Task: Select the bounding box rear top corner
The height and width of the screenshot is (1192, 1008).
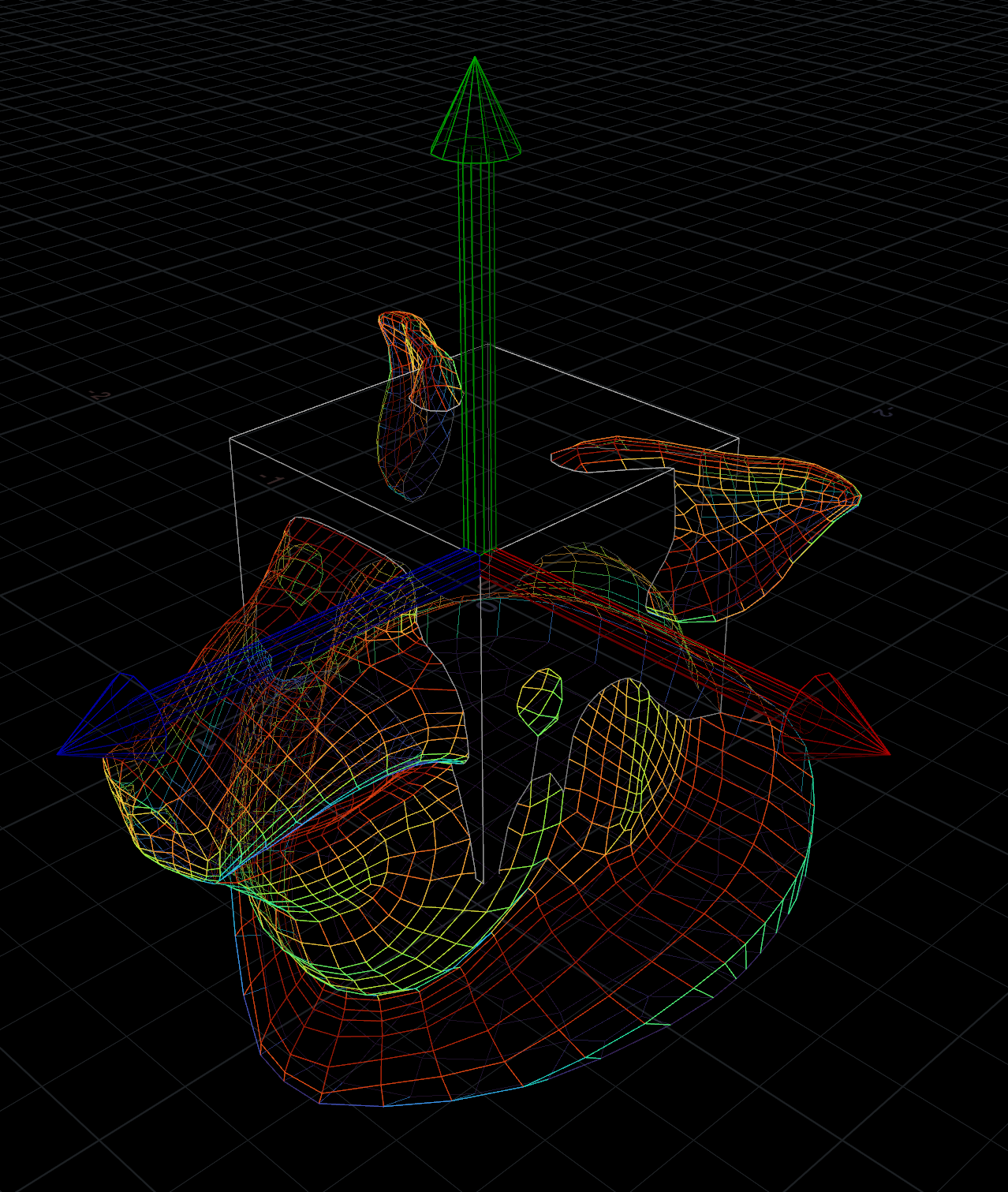Action: (x=487, y=344)
